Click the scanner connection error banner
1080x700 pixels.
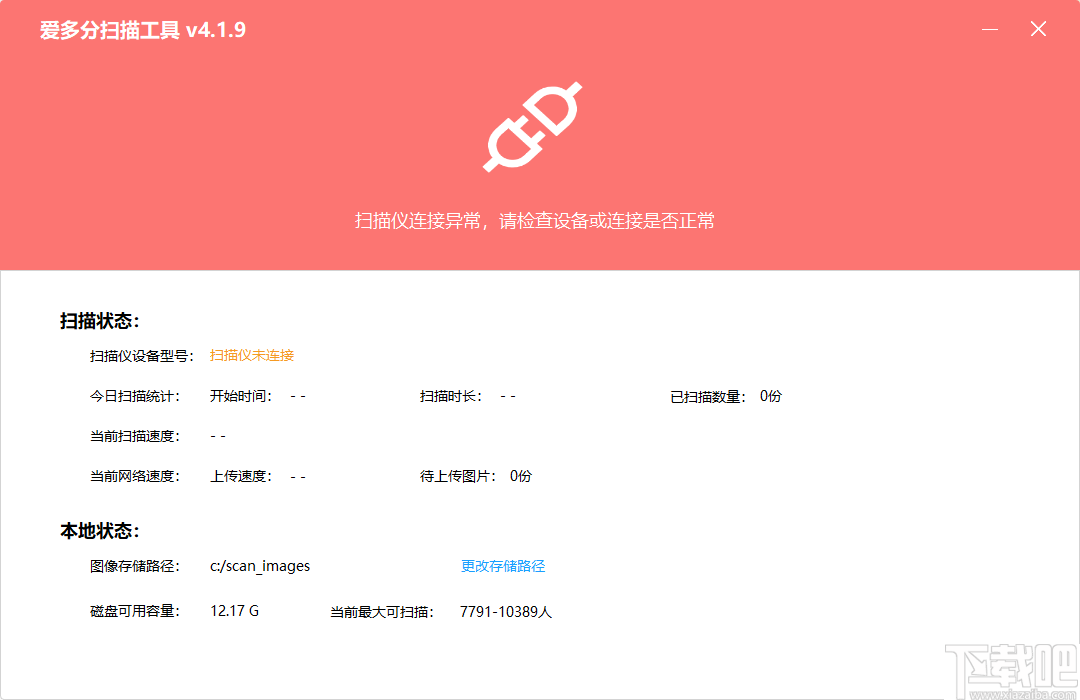coord(540,220)
